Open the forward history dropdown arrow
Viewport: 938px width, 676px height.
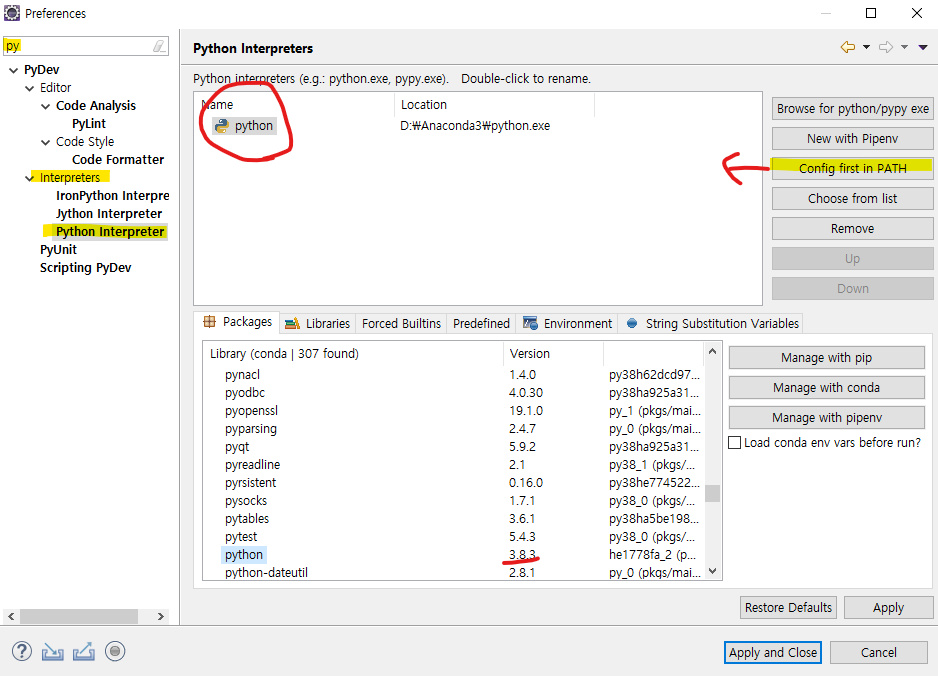[904, 47]
